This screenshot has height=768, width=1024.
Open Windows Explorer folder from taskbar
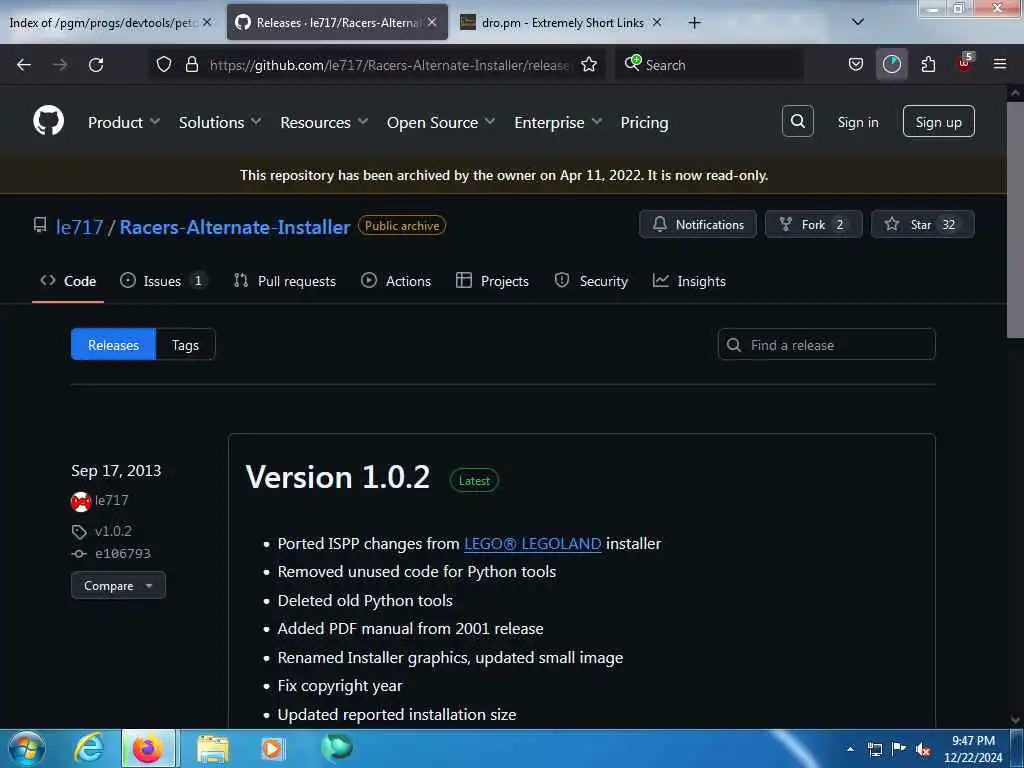click(x=213, y=749)
